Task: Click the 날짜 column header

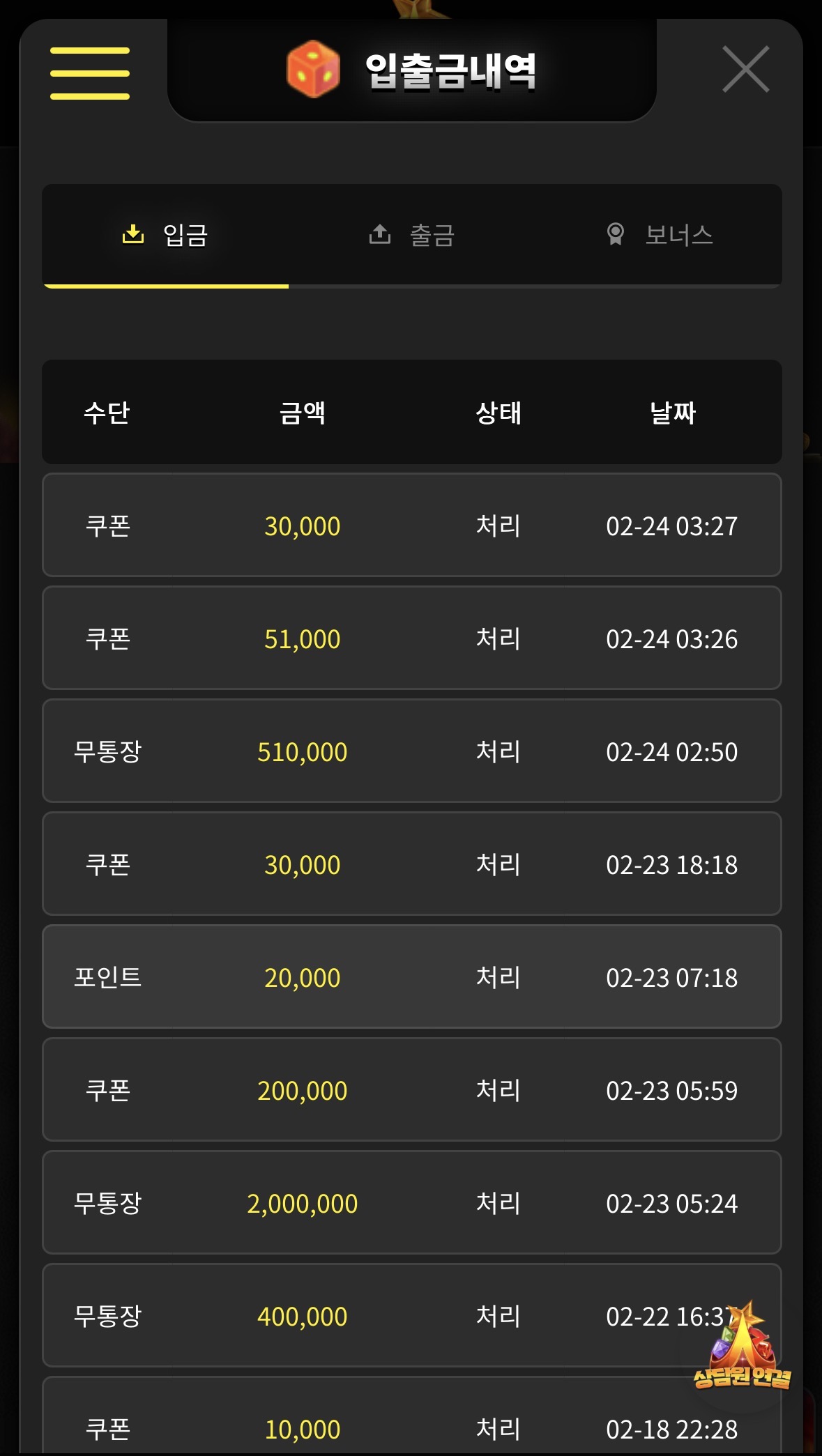Action: 672,413
